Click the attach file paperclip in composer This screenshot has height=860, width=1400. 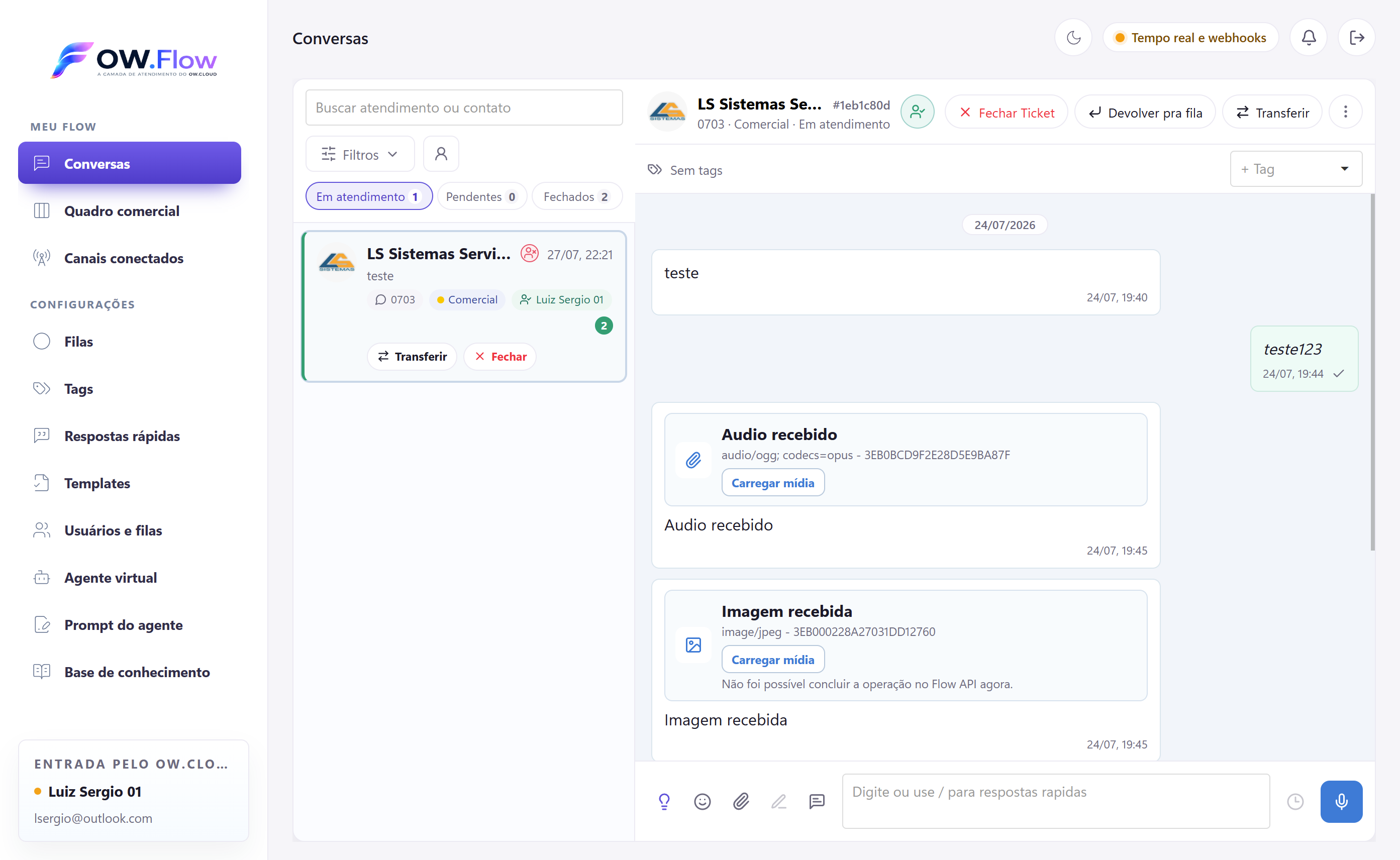tap(741, 801)
